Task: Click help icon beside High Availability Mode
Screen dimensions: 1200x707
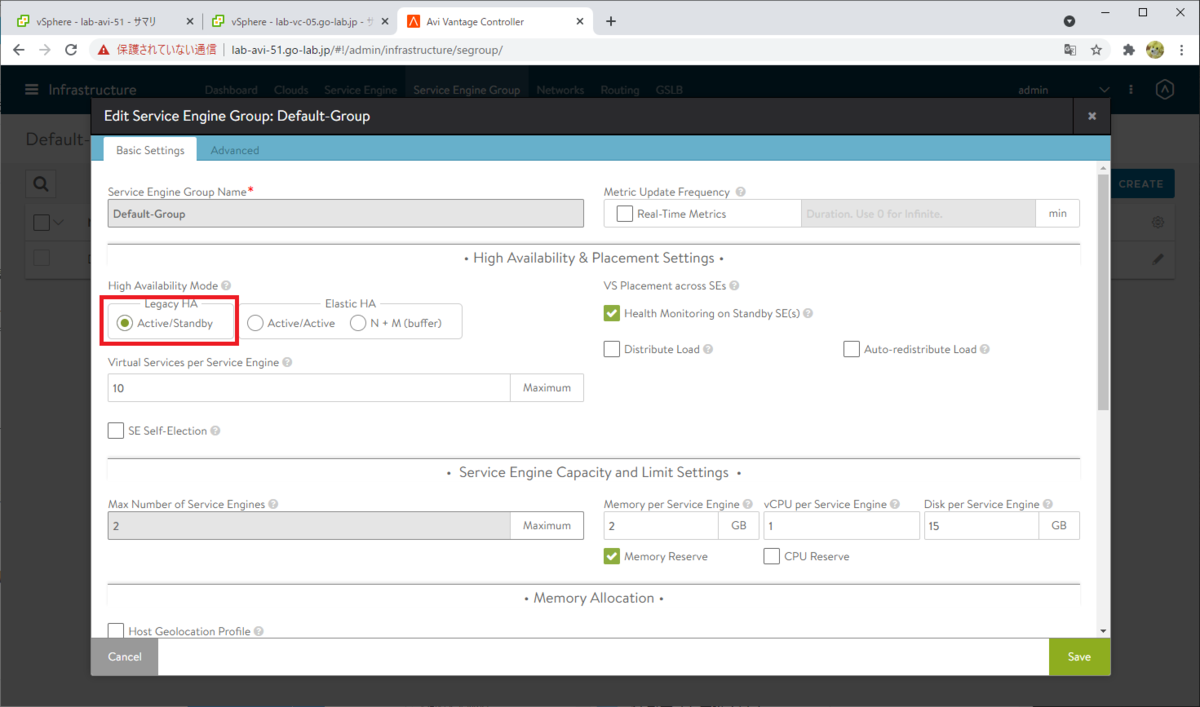Action: (226, 286)
